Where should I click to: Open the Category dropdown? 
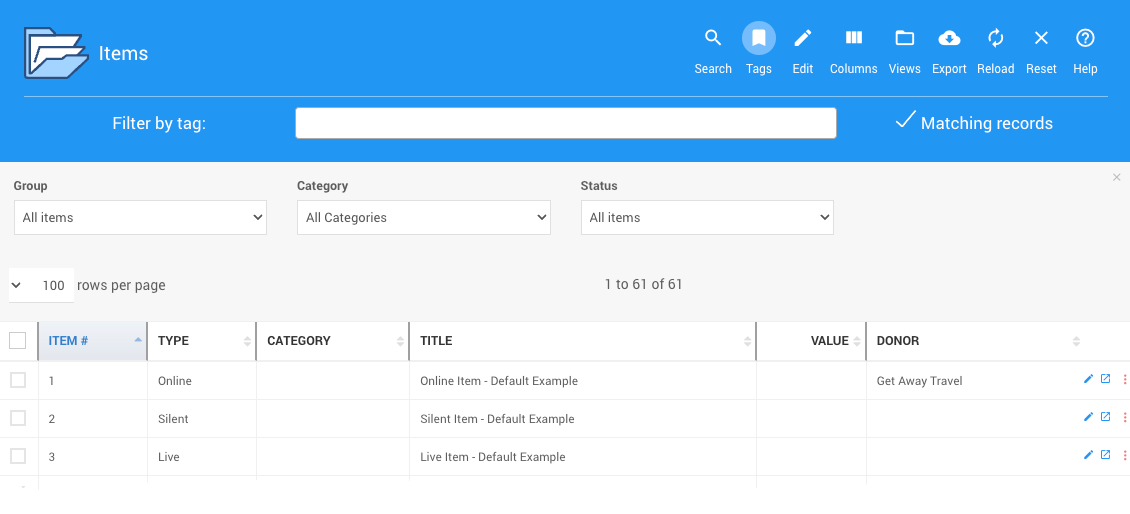[423, 217]
